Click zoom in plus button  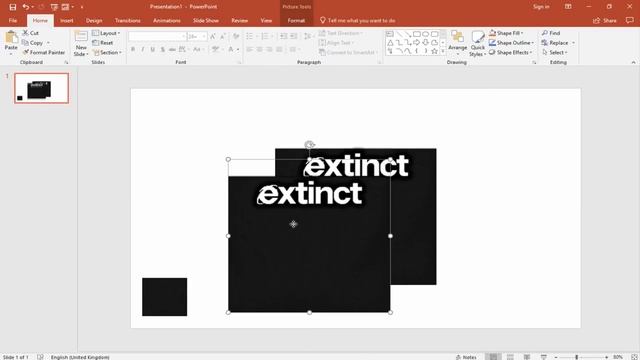pos(607,357)
